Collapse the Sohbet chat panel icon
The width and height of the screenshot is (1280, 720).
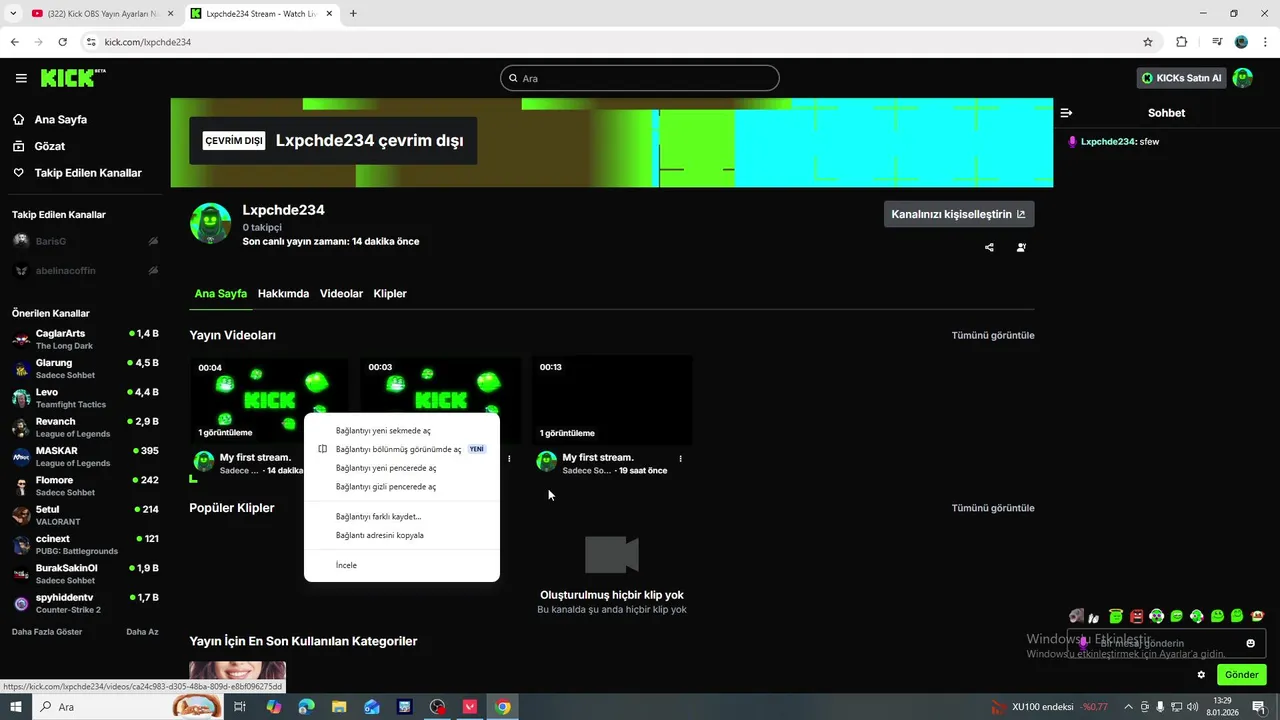[x=1067, y=113]
